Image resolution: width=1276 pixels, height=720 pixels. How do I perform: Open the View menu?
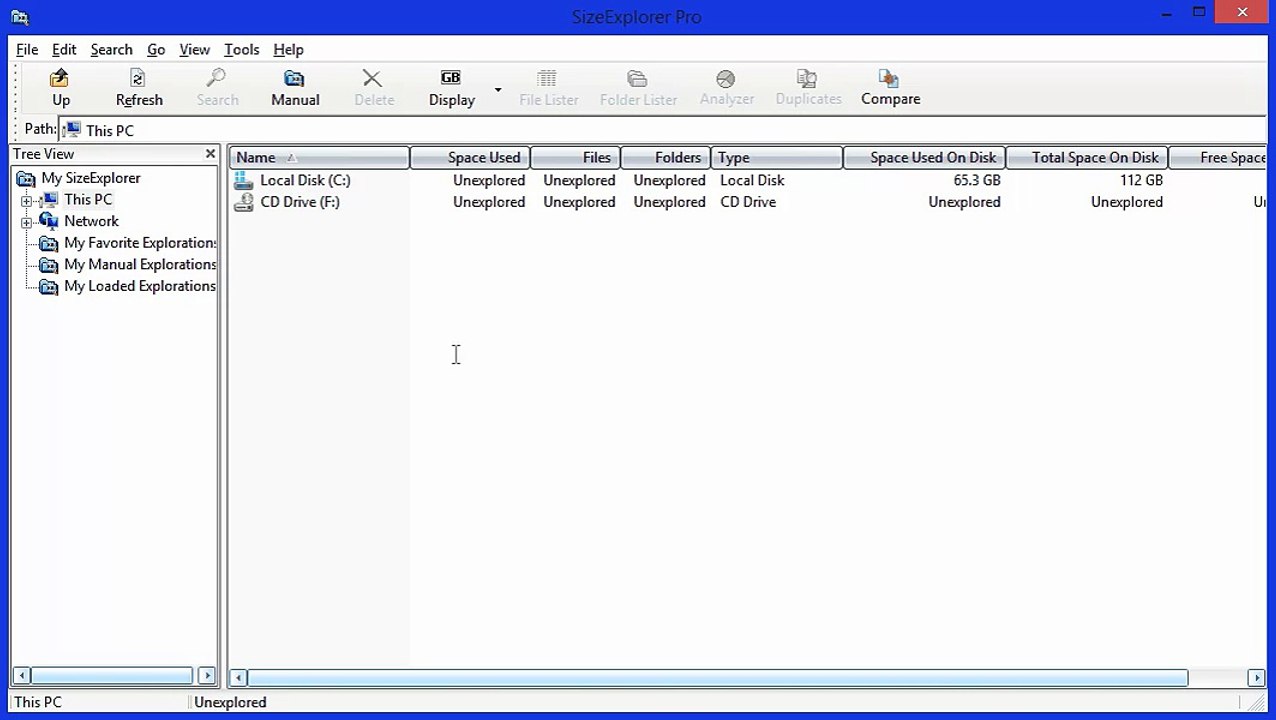[x=194, y=49]
